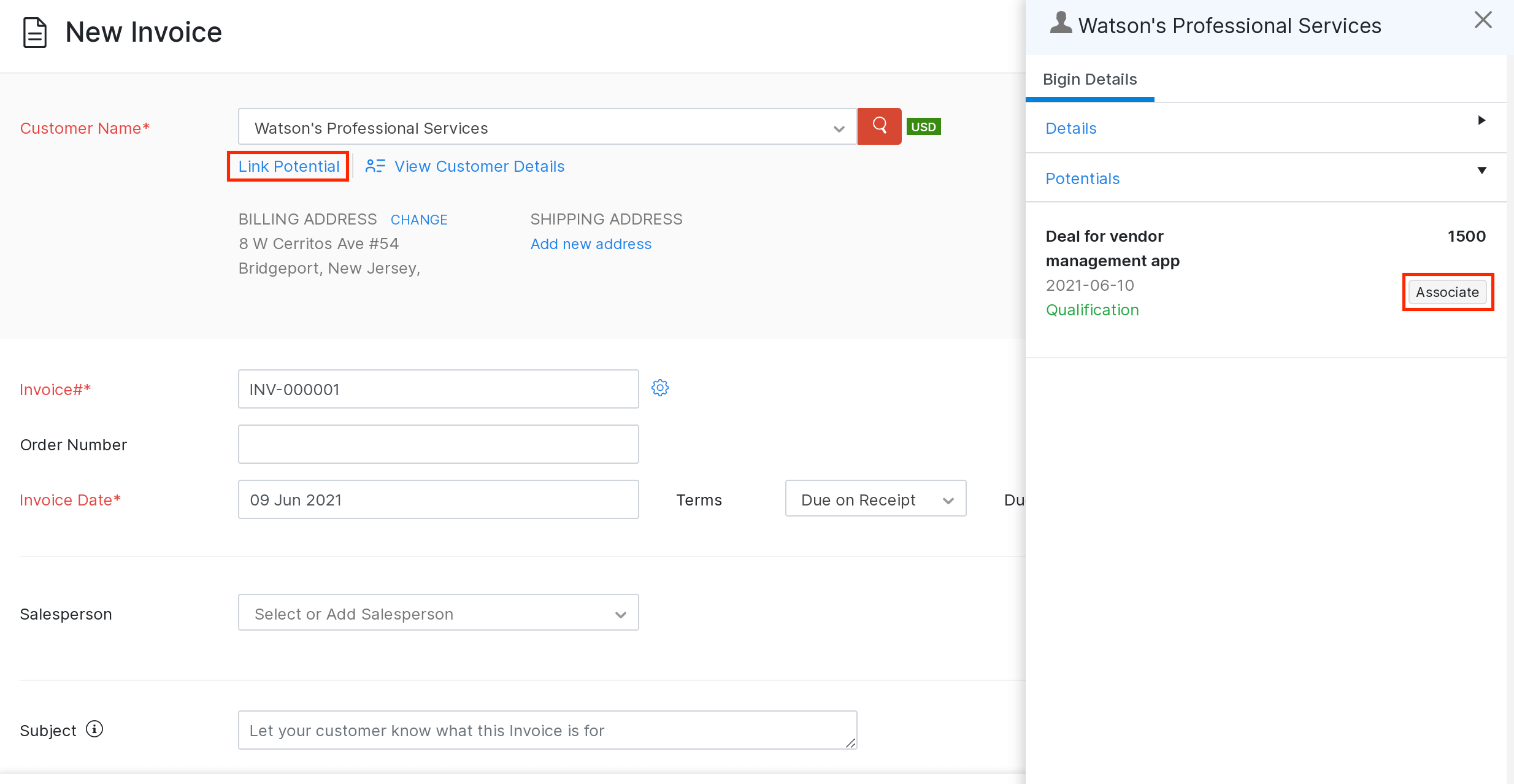Expand the Details section arrow

point(1481,121)
